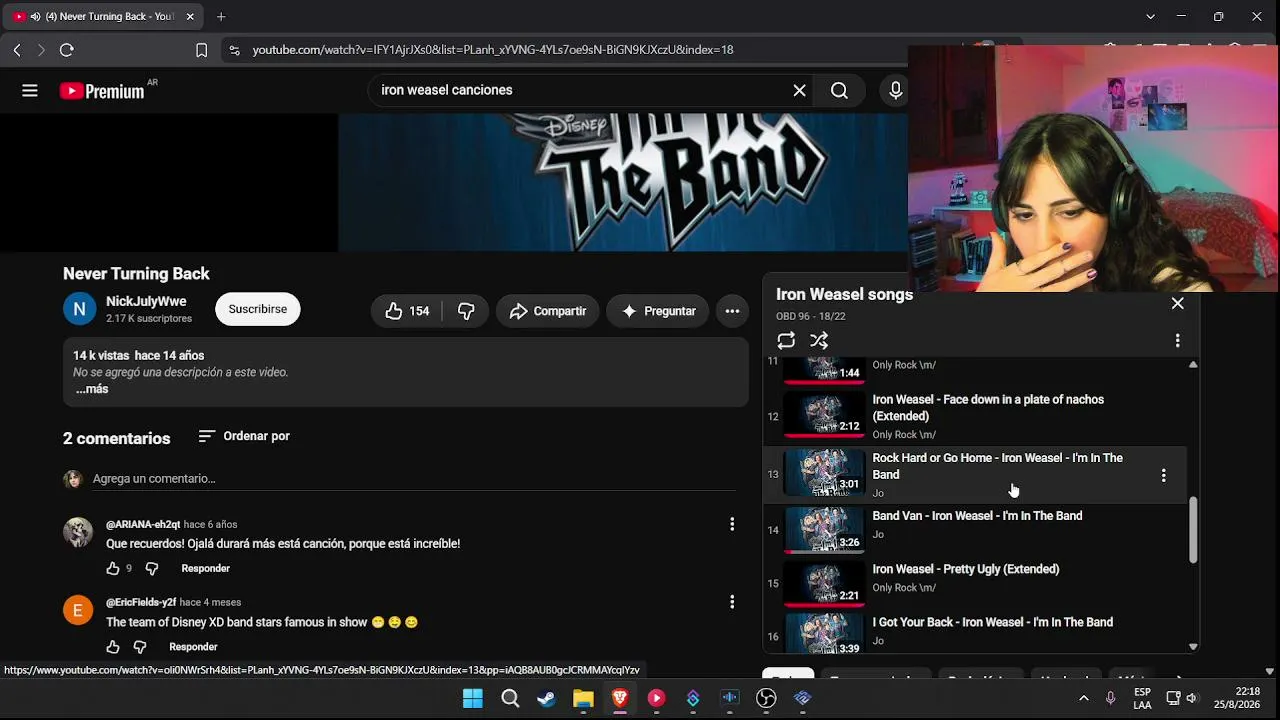Close the Iron Weasel songs playlist panel
This screenshot has height=720, width=1280.
1177,304
